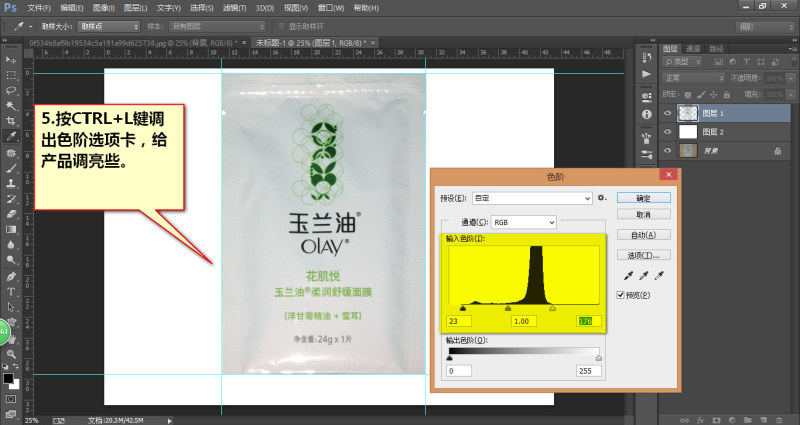Screen dimensions: 800x425
Task: Select the Brush tool
Action: click(11, 168)
